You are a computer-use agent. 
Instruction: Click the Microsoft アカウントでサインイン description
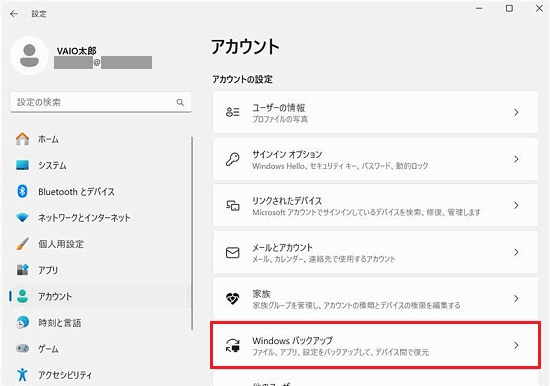[367, 212]
